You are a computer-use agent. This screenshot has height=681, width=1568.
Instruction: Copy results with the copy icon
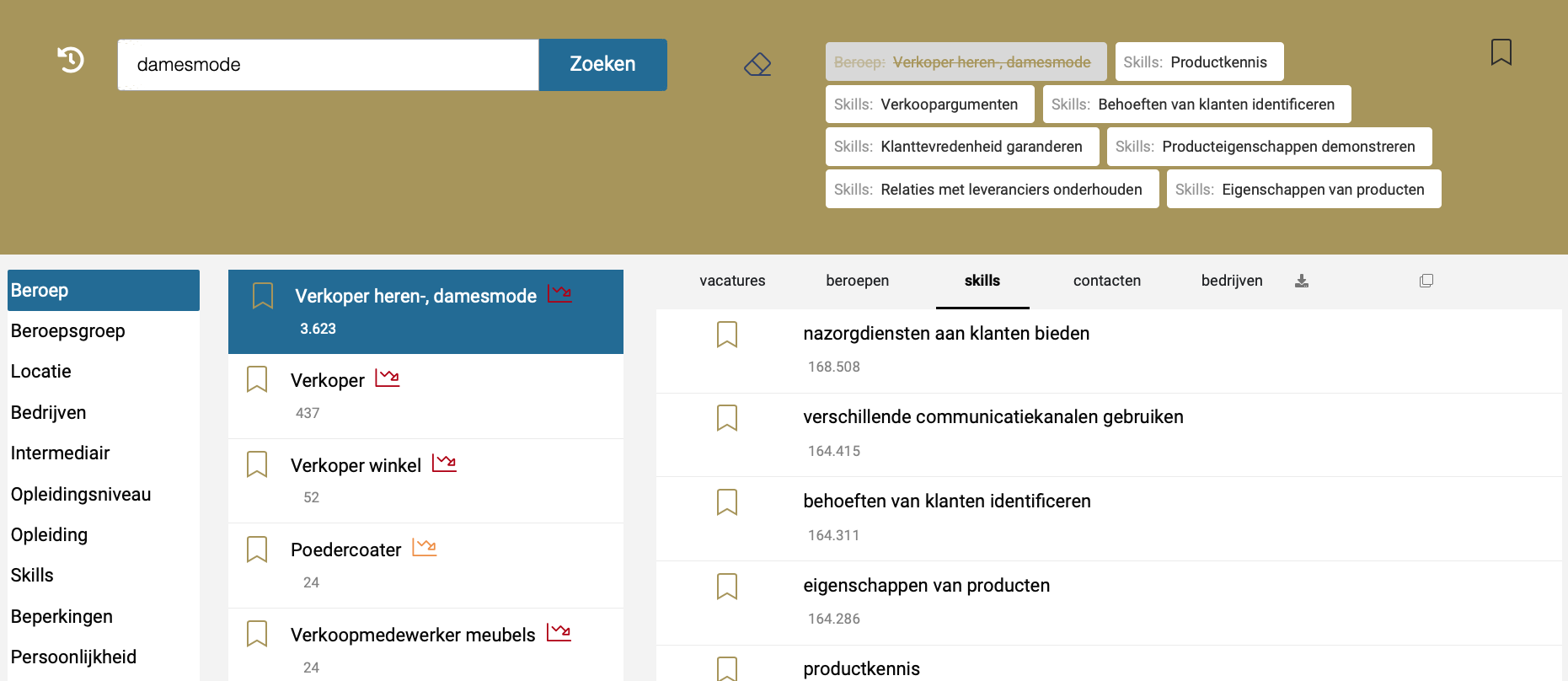[1426, 281]
